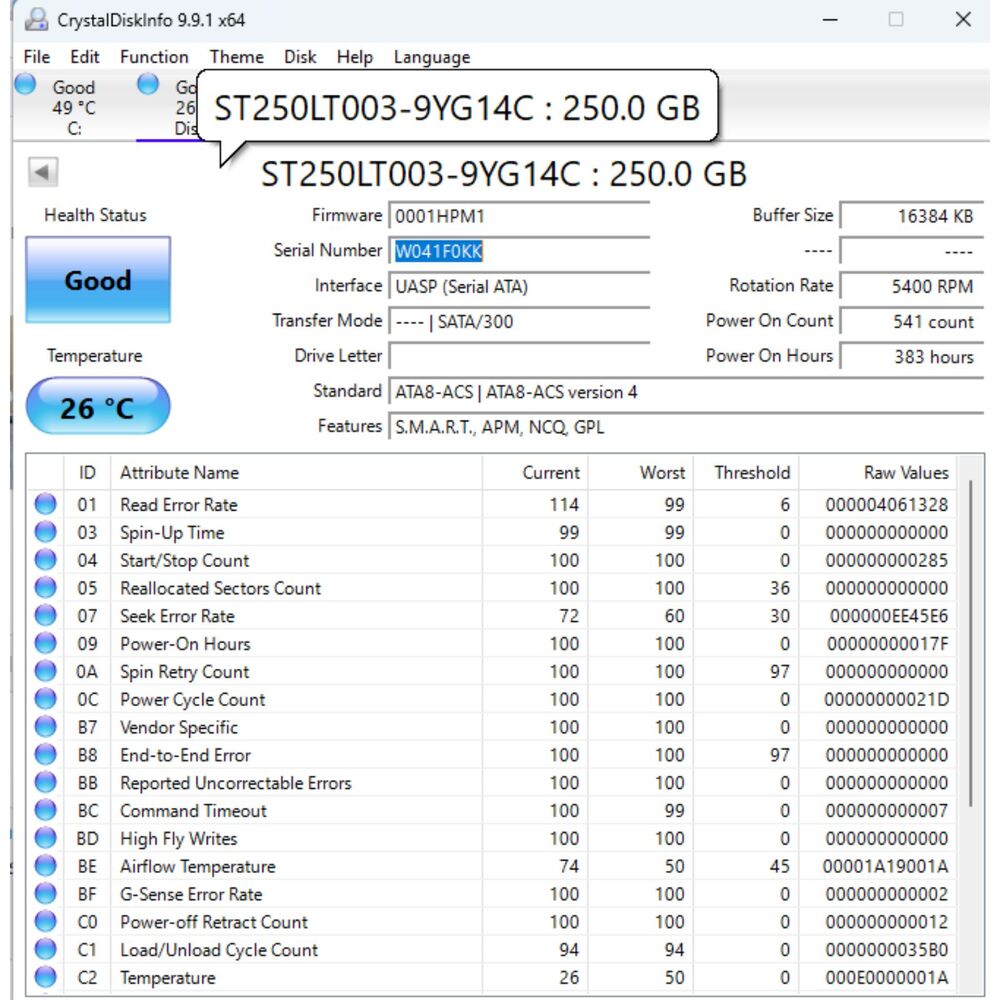
Task: Open the Disk menu
Action: click(x=300, y=57)
